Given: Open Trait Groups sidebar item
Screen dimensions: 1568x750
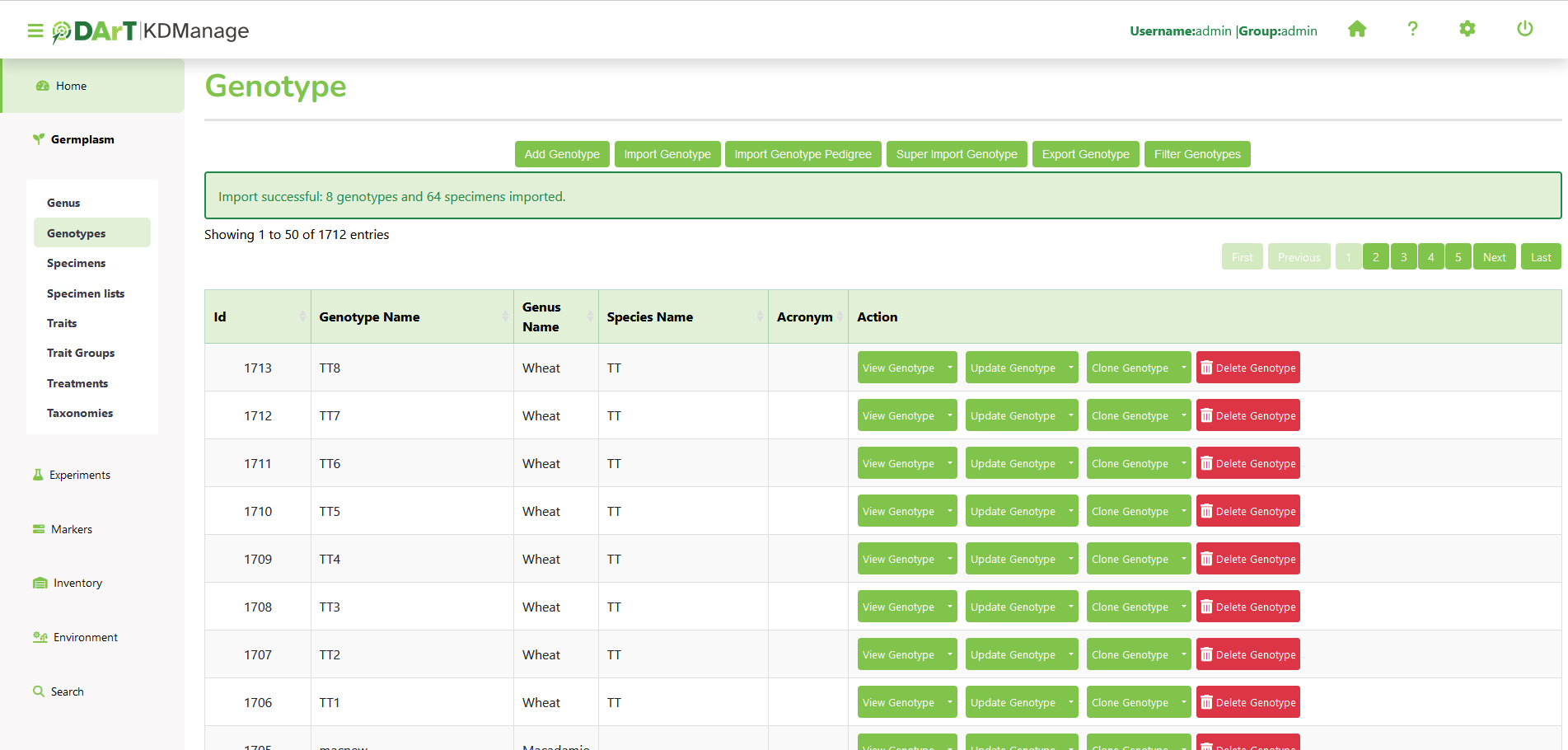Looking at the screenshot, I should (x=81, y=353).
